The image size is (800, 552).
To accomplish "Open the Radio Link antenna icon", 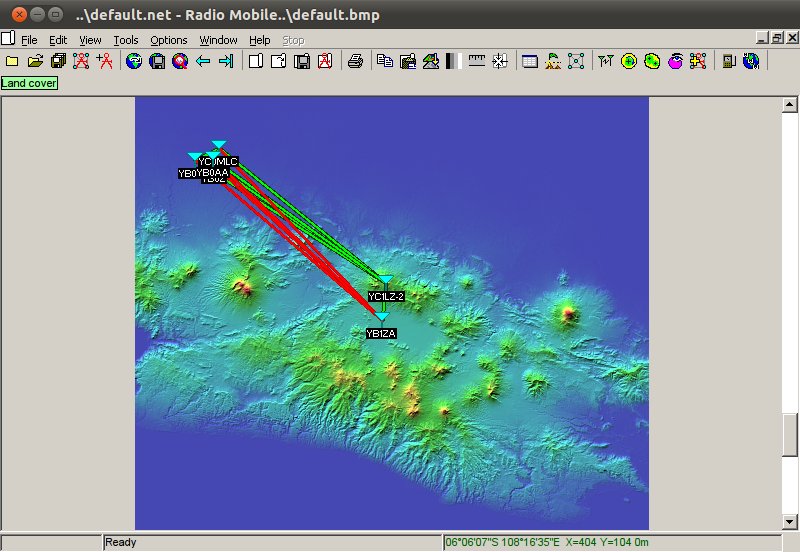I will (x=605, y=61).
